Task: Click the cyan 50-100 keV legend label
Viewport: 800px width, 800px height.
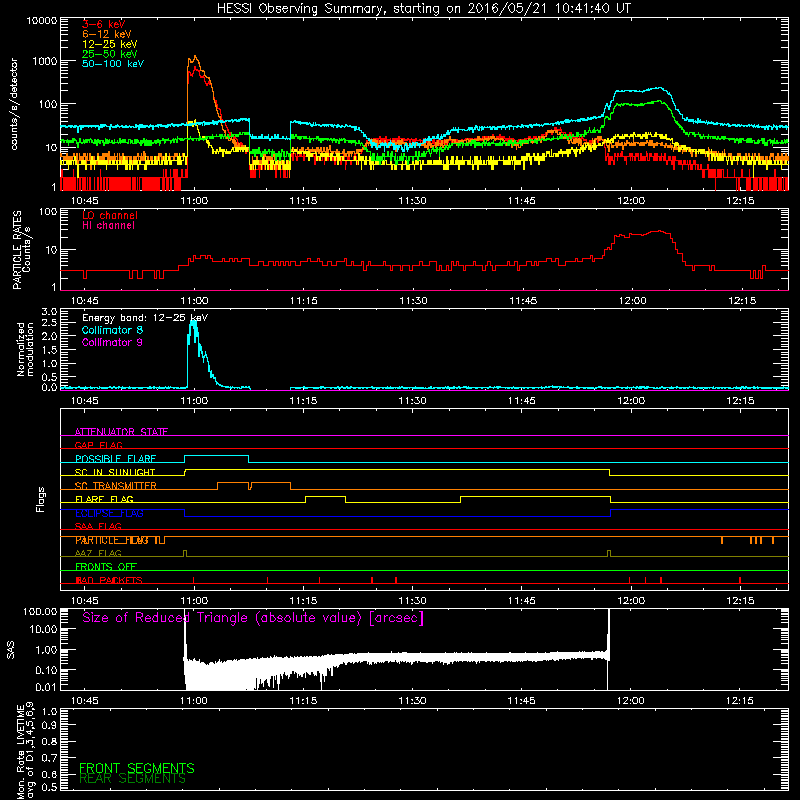Action: point(112,64)
